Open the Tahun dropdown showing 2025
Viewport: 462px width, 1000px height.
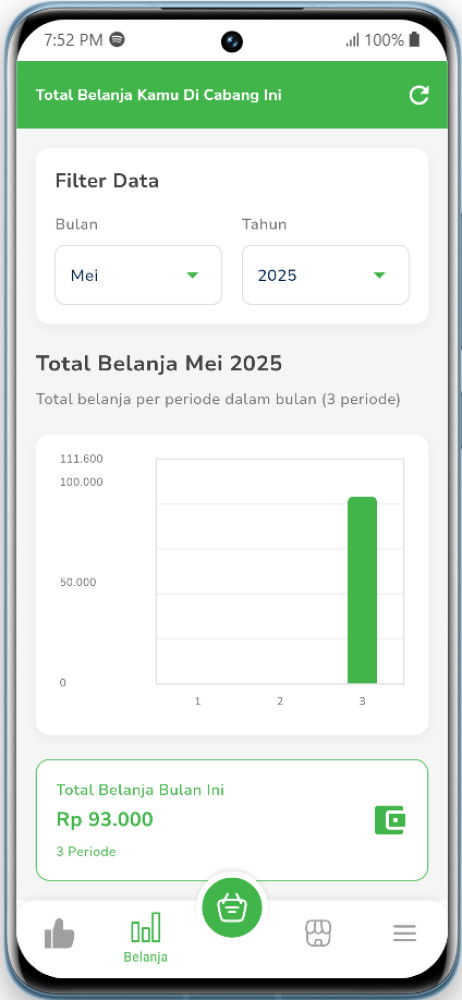pos(325,275)
